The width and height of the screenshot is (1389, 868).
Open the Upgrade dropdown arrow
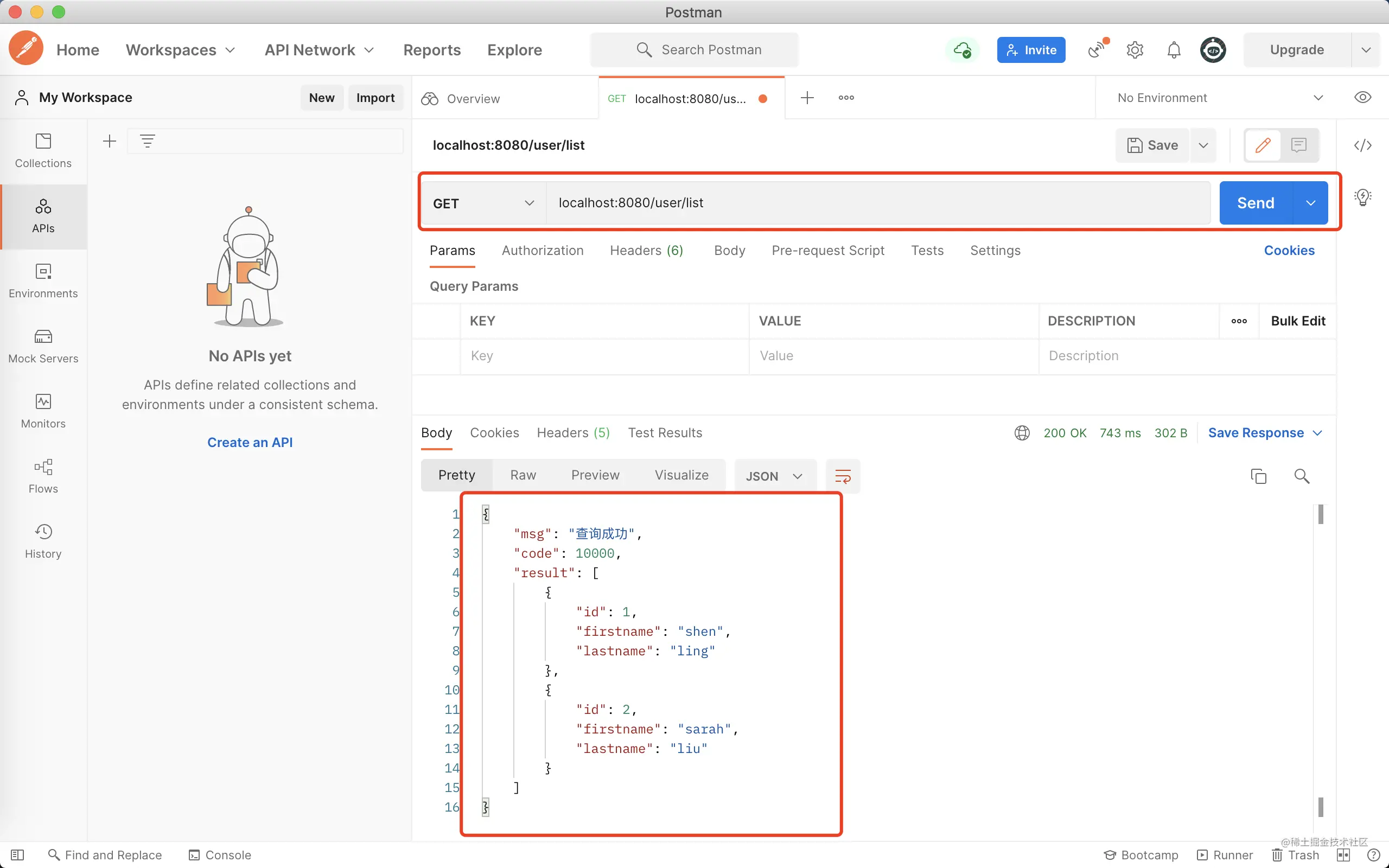coord(1366,50)
